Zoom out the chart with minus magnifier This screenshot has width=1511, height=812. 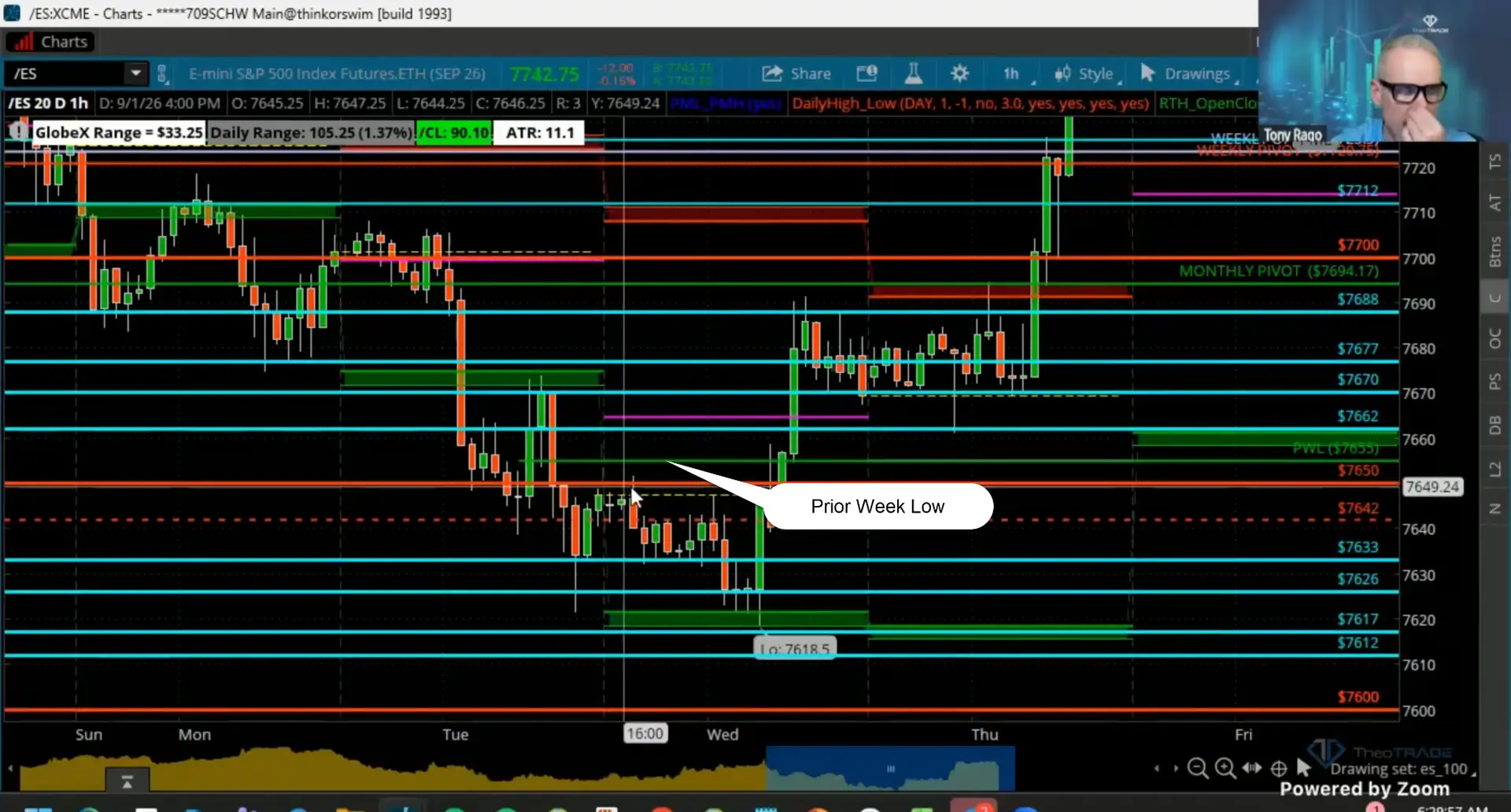[x=1198, y=768]
